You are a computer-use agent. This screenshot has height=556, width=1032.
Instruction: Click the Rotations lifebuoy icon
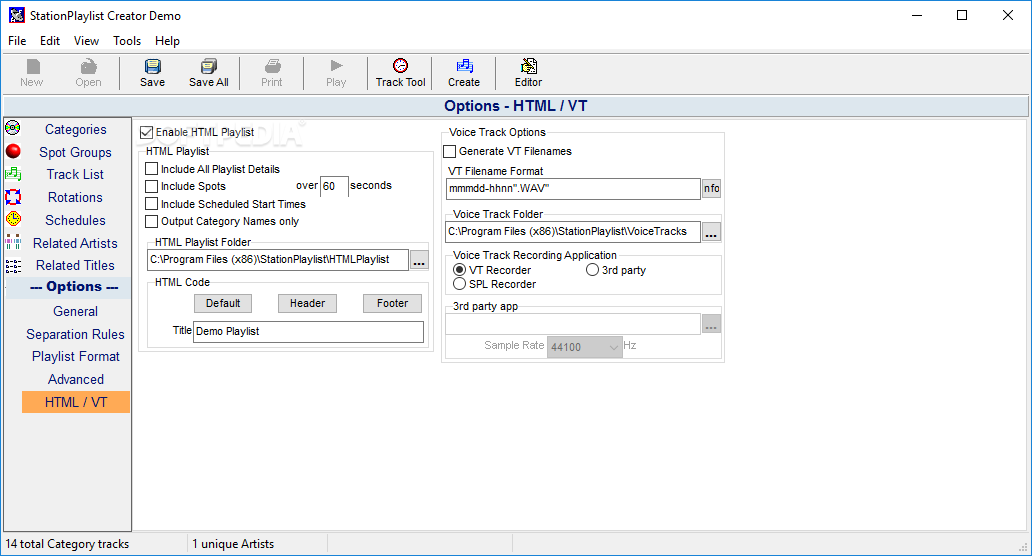click(x=13, y=197)
